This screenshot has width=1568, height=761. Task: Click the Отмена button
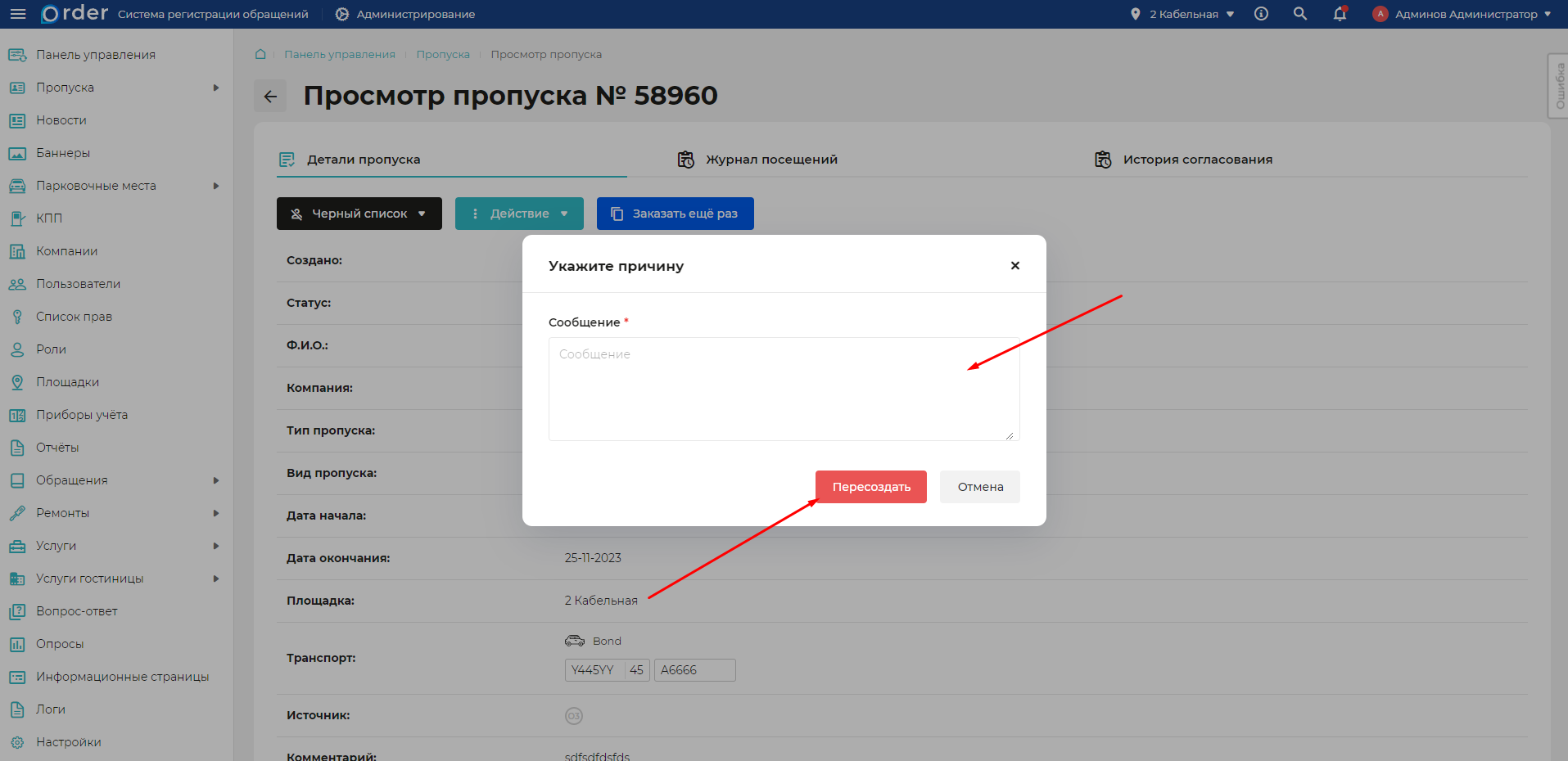(x=979, y=487)
